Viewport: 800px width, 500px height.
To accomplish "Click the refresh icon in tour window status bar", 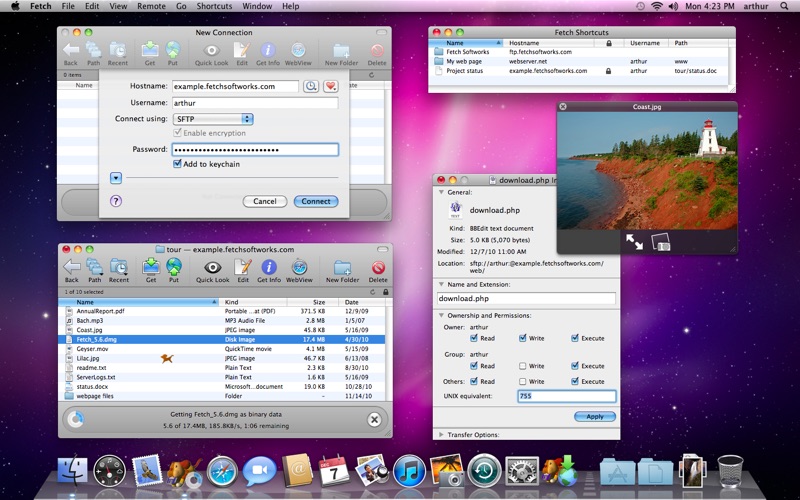I will coord(372,292).
